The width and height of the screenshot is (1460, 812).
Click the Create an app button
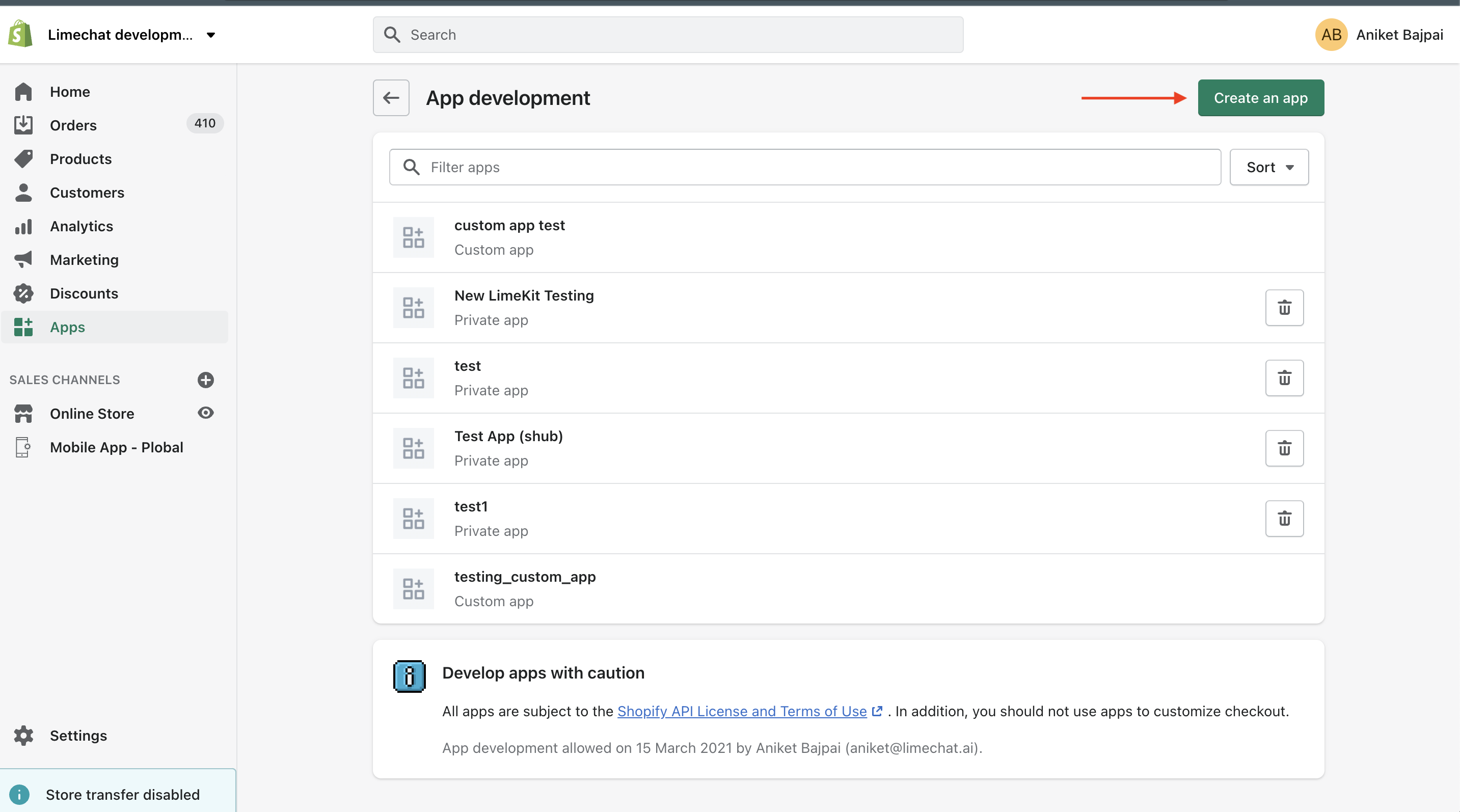[x=1260, y=98]
